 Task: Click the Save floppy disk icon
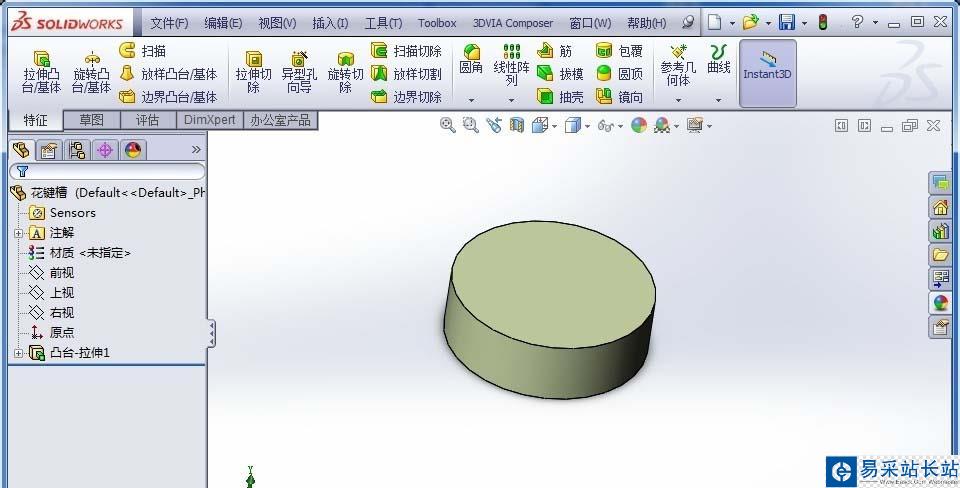pos(787,23)
